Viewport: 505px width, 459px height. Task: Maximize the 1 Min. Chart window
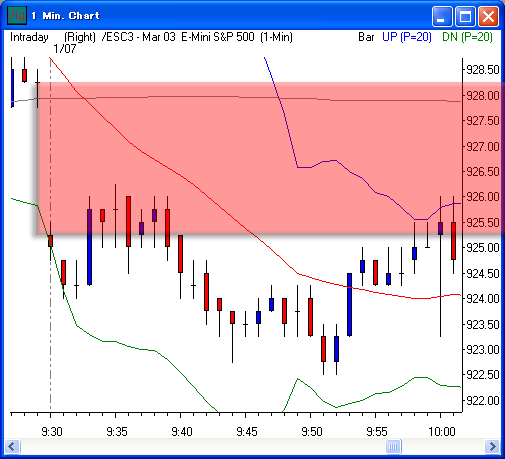pos(465,16)
